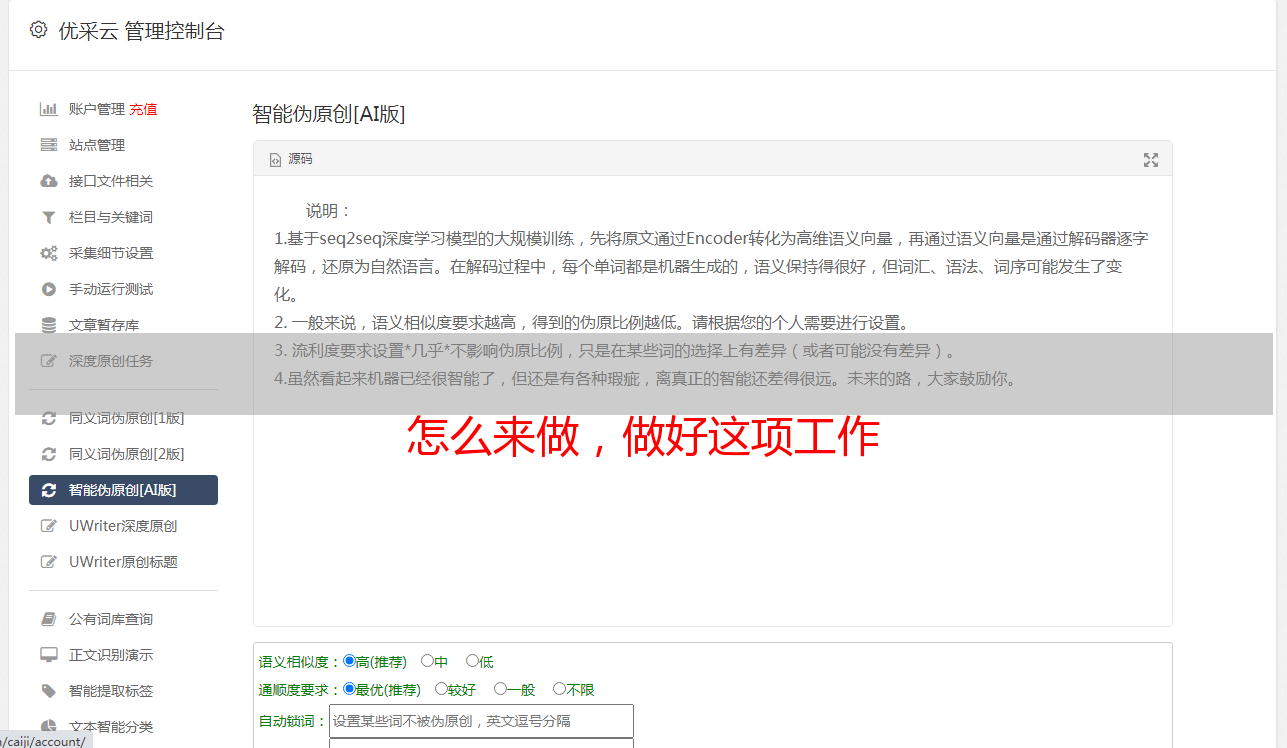1287x748 pixels.
Task: Click the 源码 source code icon in editor
Action: point(276,160)
